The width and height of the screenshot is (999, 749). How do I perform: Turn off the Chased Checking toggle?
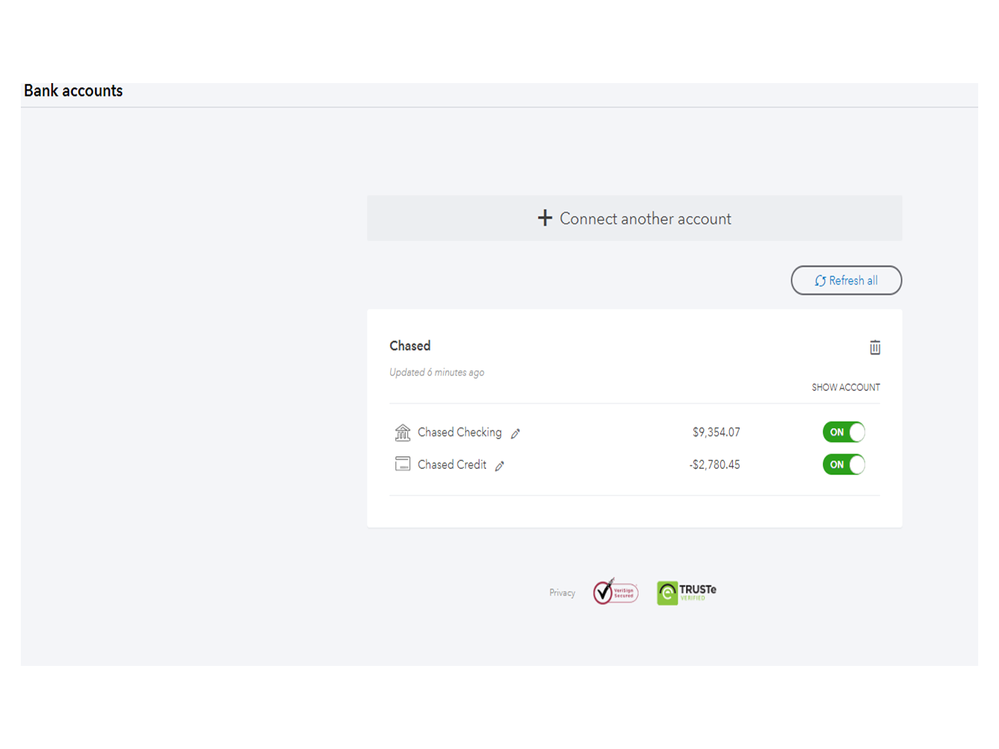843,432
